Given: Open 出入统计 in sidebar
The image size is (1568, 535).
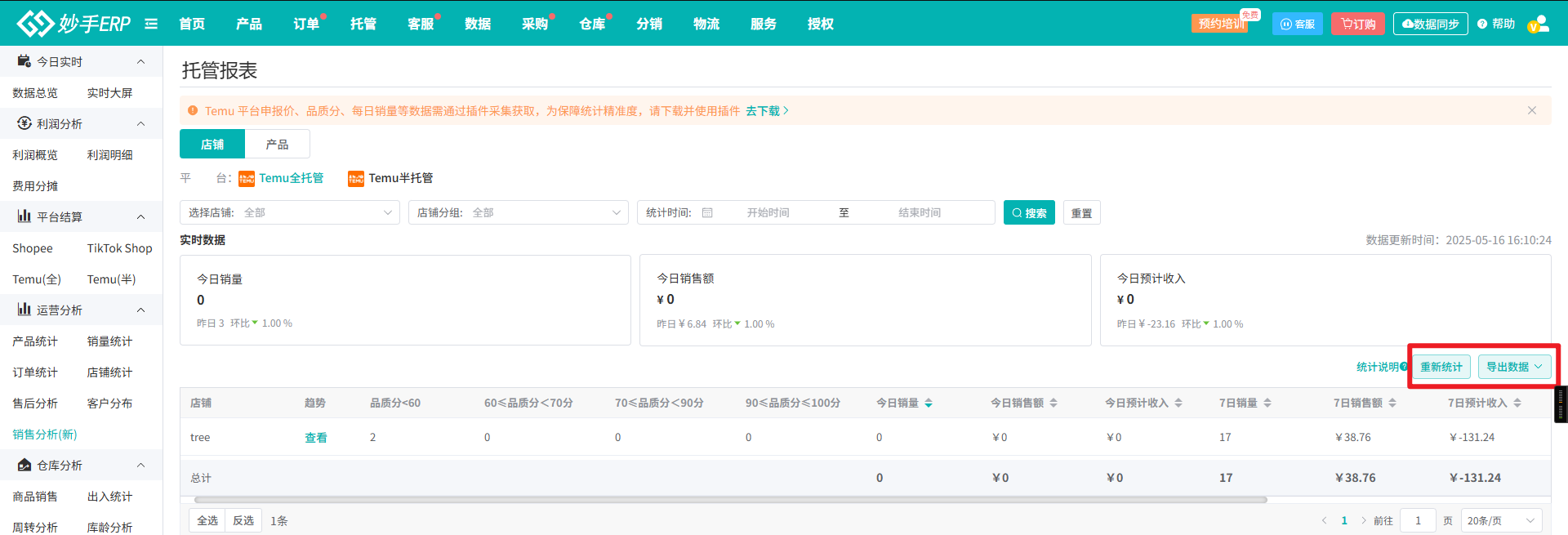Looking at the screenshot, I should 109,496.
